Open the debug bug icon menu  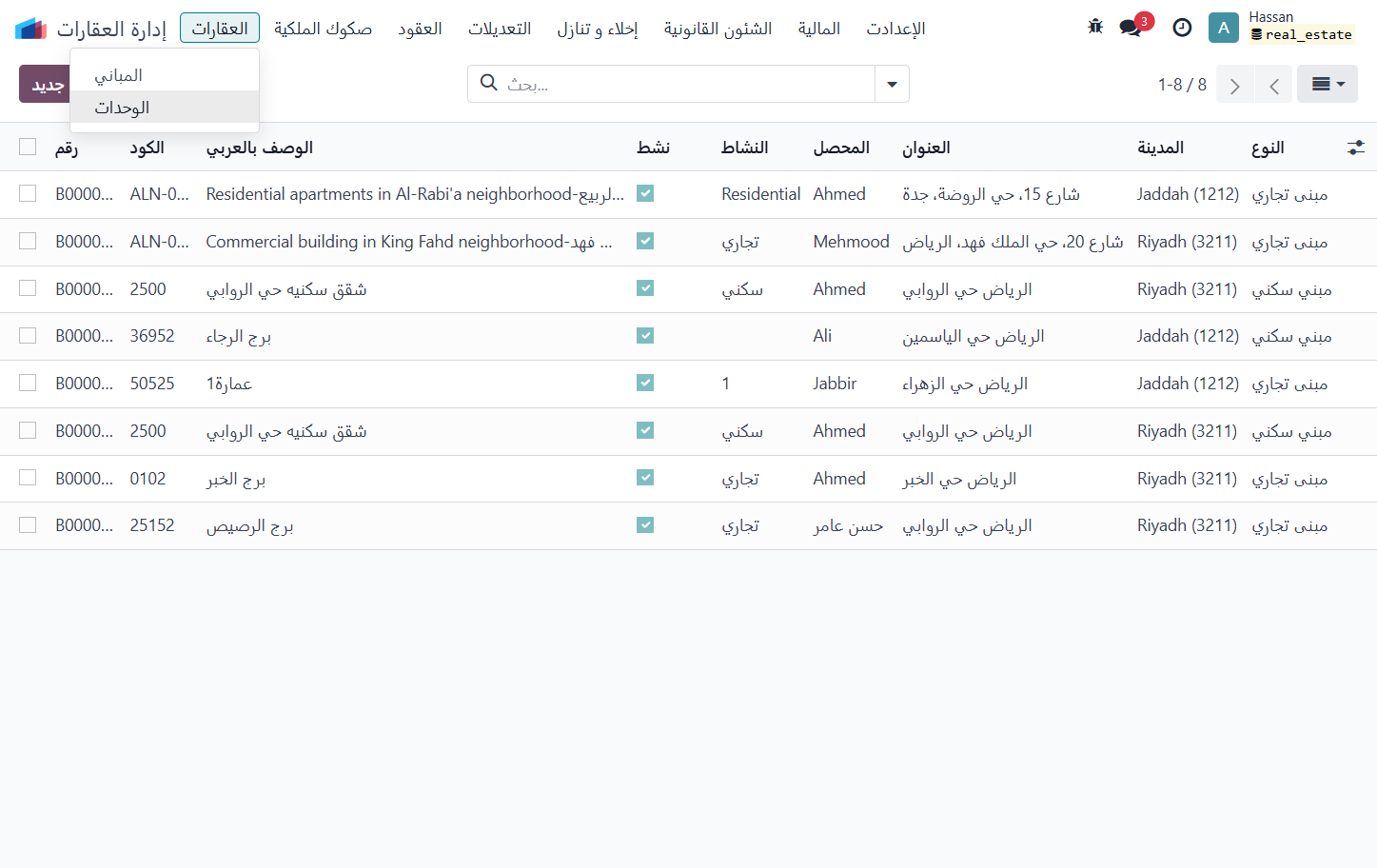click(1095, 27)
